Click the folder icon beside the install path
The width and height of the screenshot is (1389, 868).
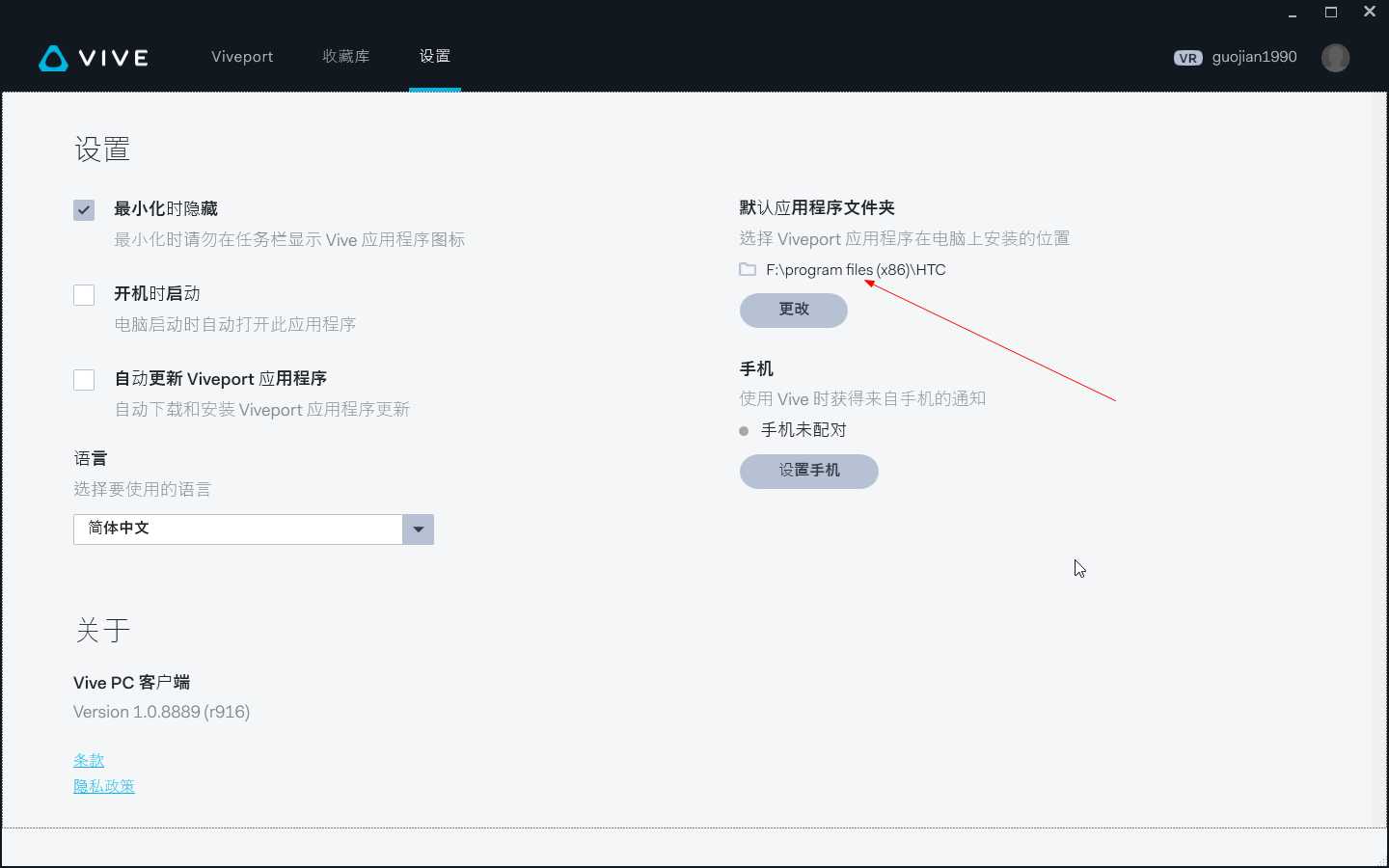click(x=748, y=269)
